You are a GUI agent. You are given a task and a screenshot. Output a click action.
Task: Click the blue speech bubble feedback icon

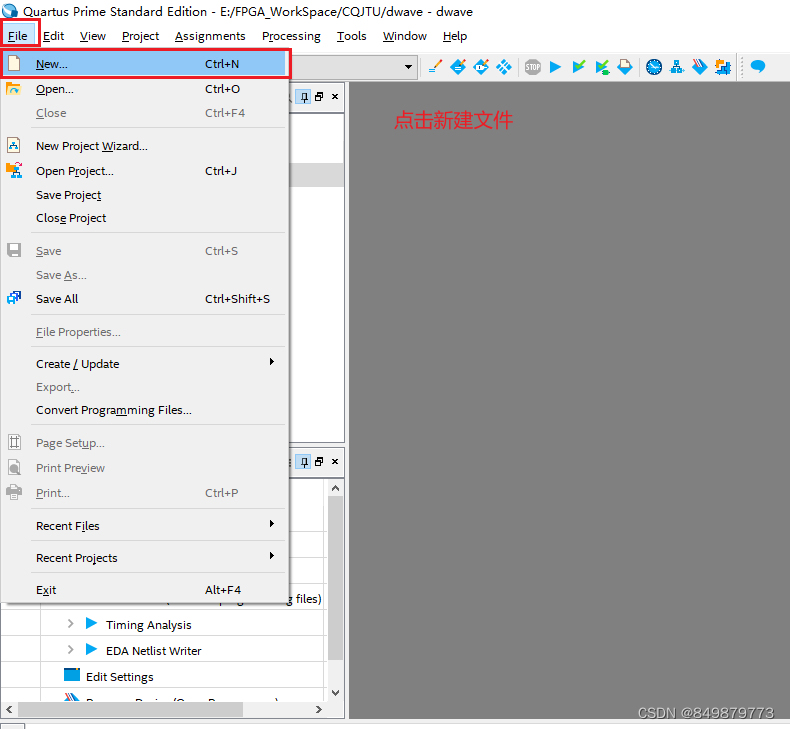[x=758, y=66]
